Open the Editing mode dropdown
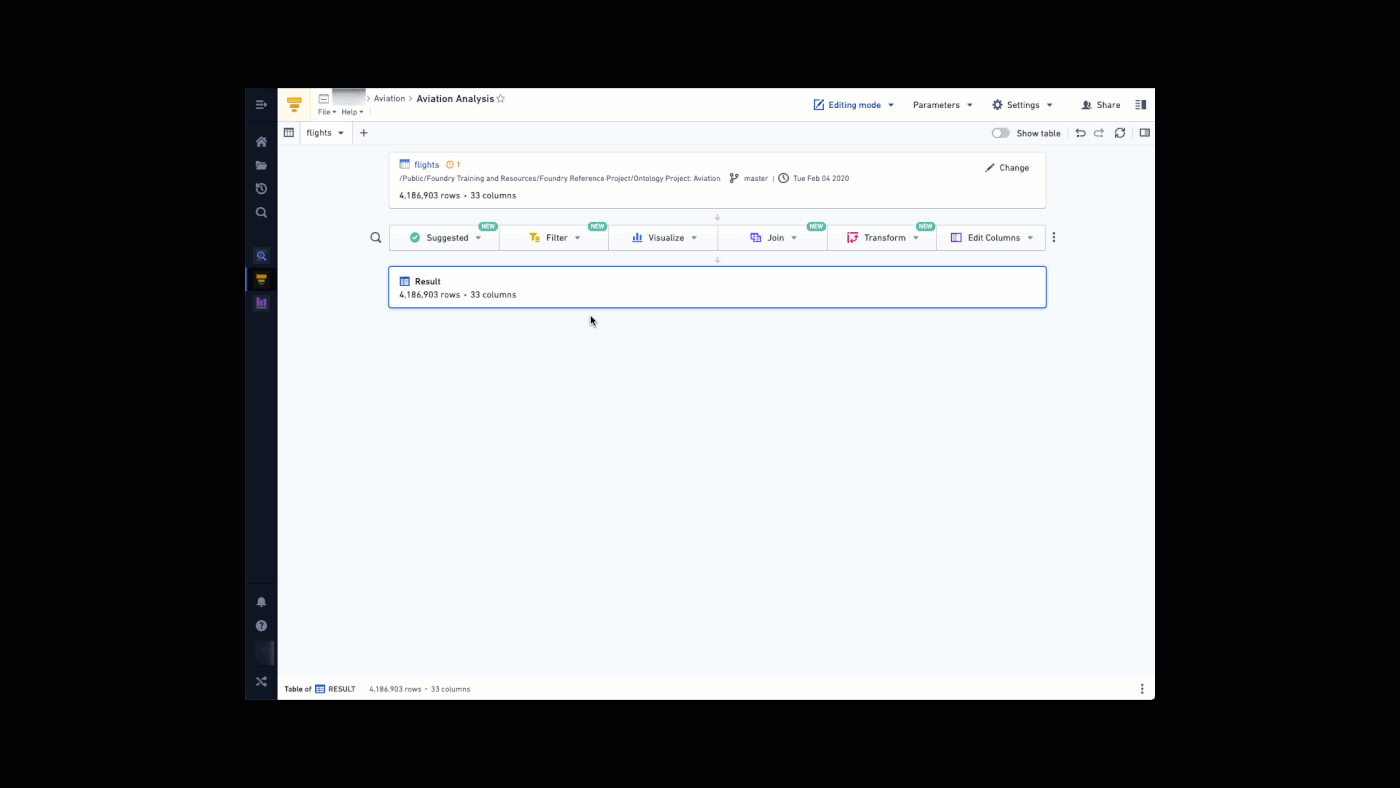 tap(854, 105)
